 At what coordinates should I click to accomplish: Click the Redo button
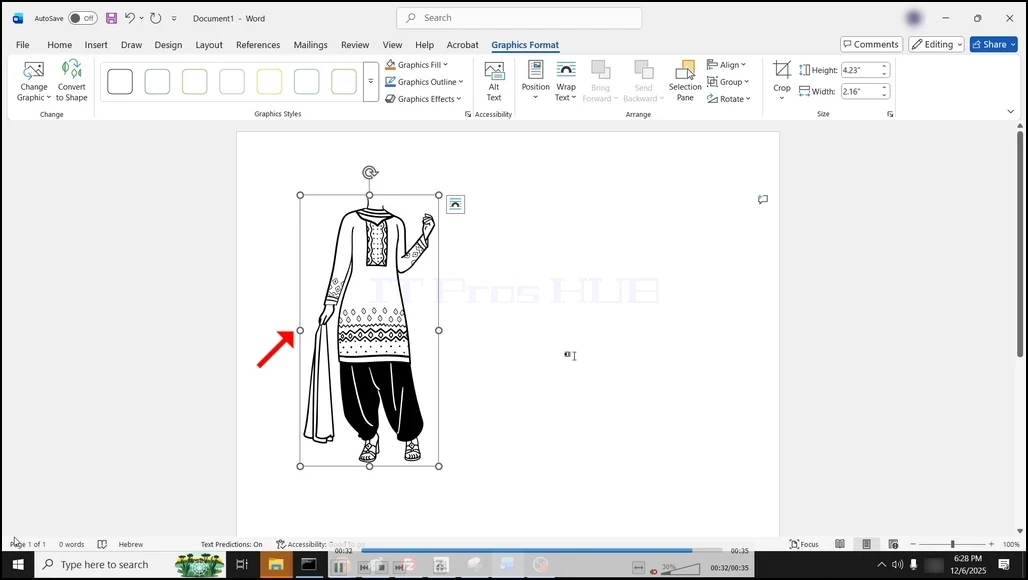(x=155, y=18)
